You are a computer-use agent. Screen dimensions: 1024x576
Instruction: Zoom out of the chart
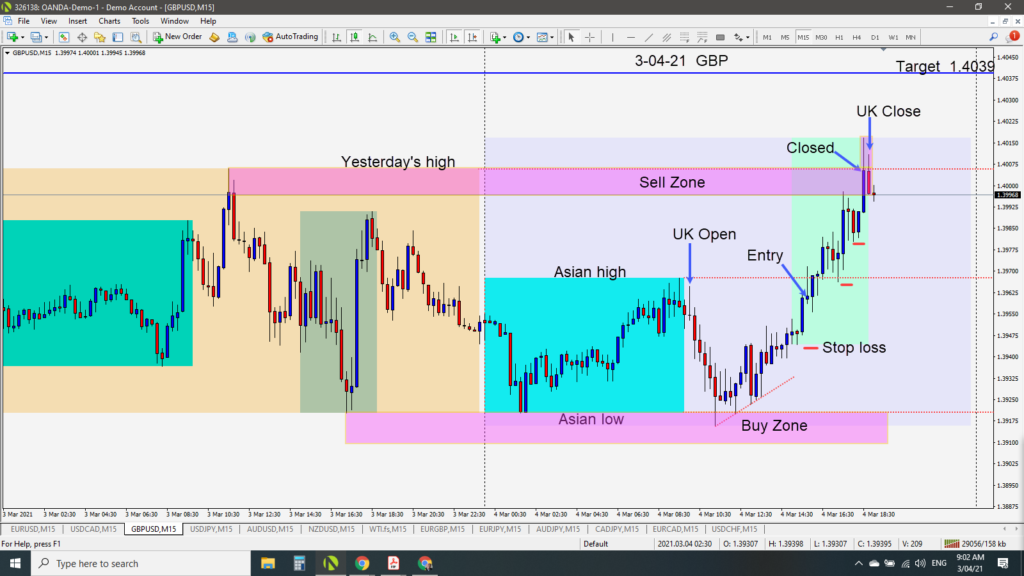(412, 37)
